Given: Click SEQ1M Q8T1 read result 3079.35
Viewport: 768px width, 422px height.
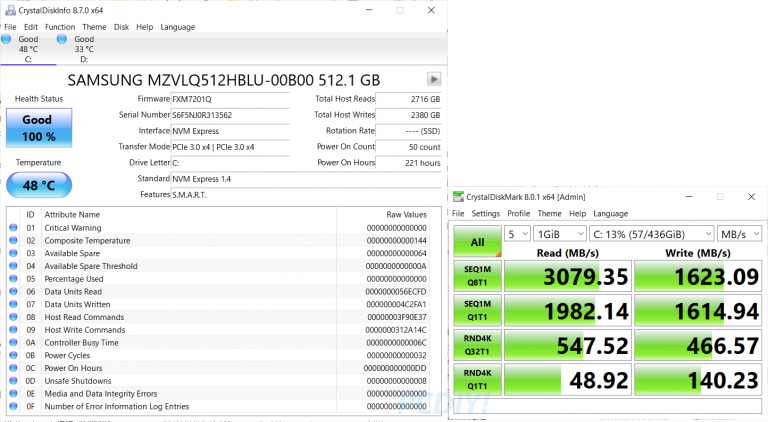Looking at the screenshot, I should 568,276.
